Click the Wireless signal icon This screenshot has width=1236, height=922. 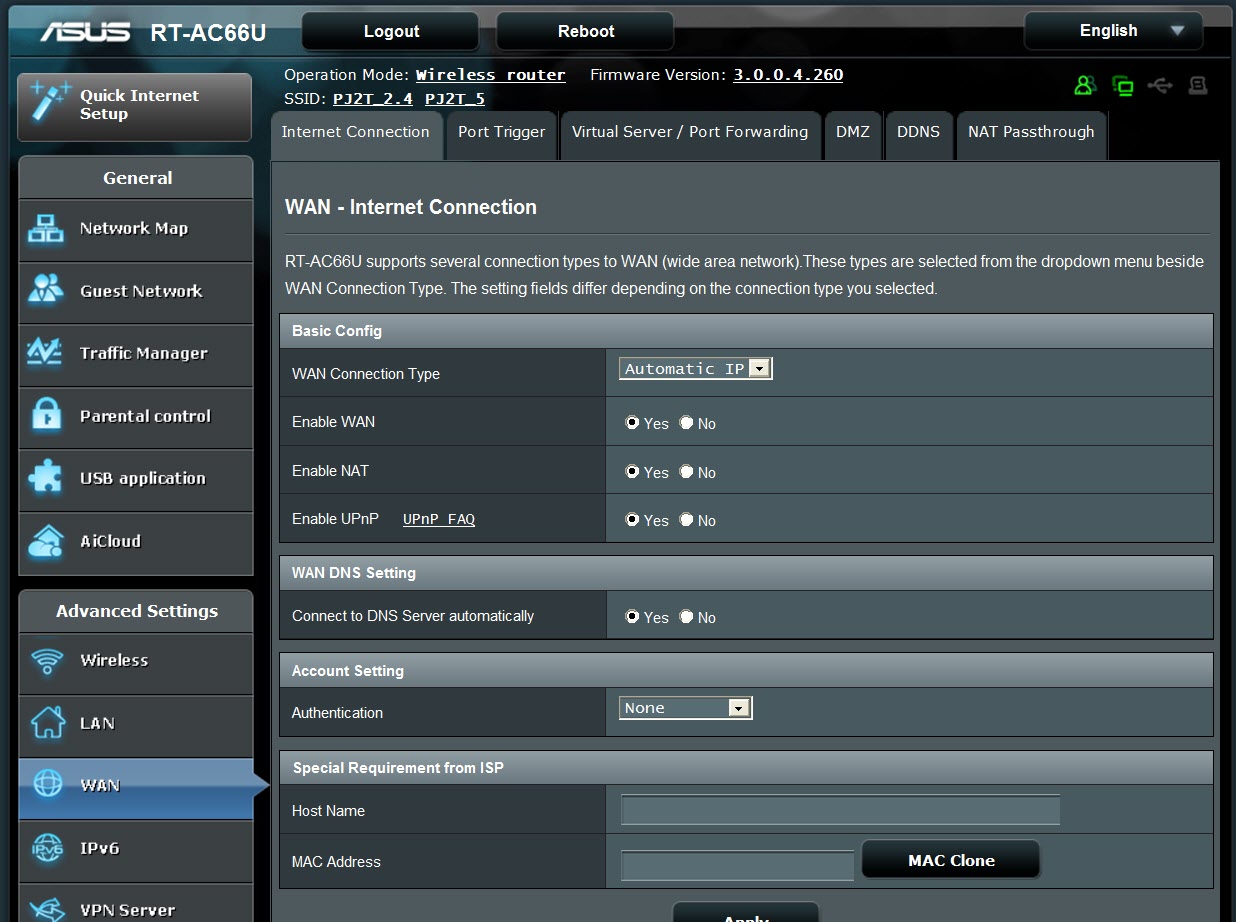click(47, 660)
